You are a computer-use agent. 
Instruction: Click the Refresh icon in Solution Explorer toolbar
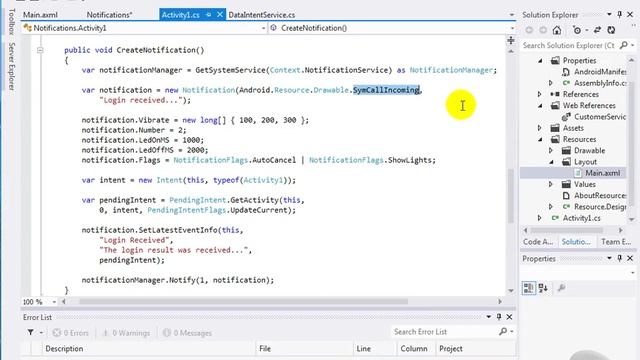pos(611,30)
